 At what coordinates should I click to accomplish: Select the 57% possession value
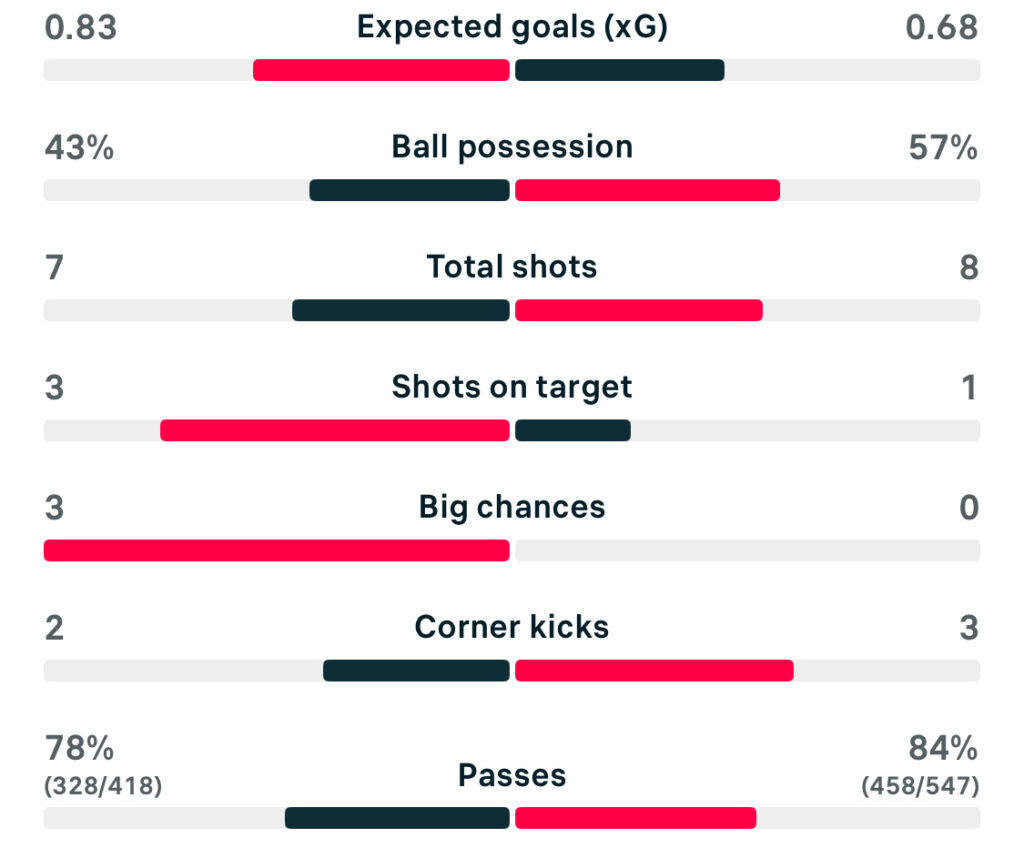[942, 148]
